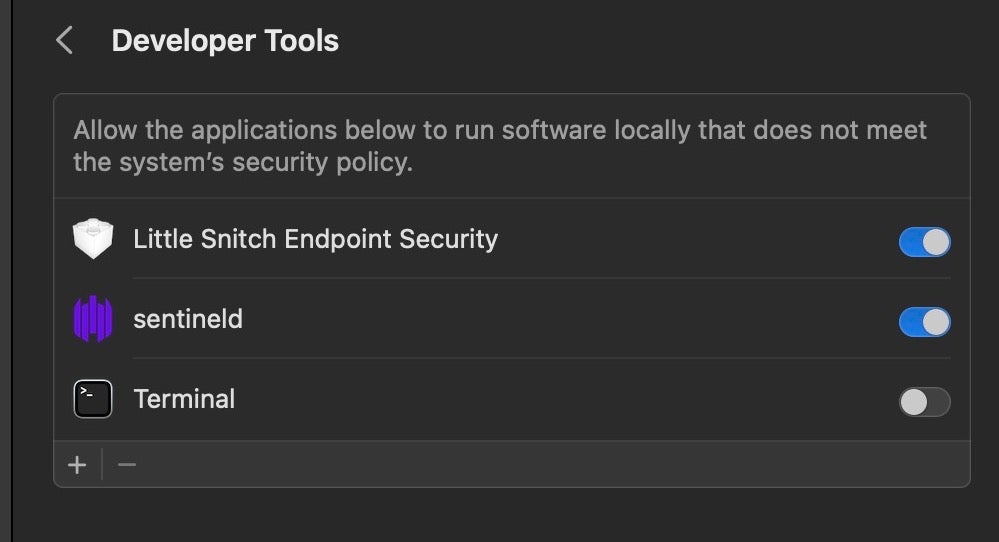Click blank space in the Terminal row
The height and width of the screenshot is (542, 999).
(x=560, y=400)
